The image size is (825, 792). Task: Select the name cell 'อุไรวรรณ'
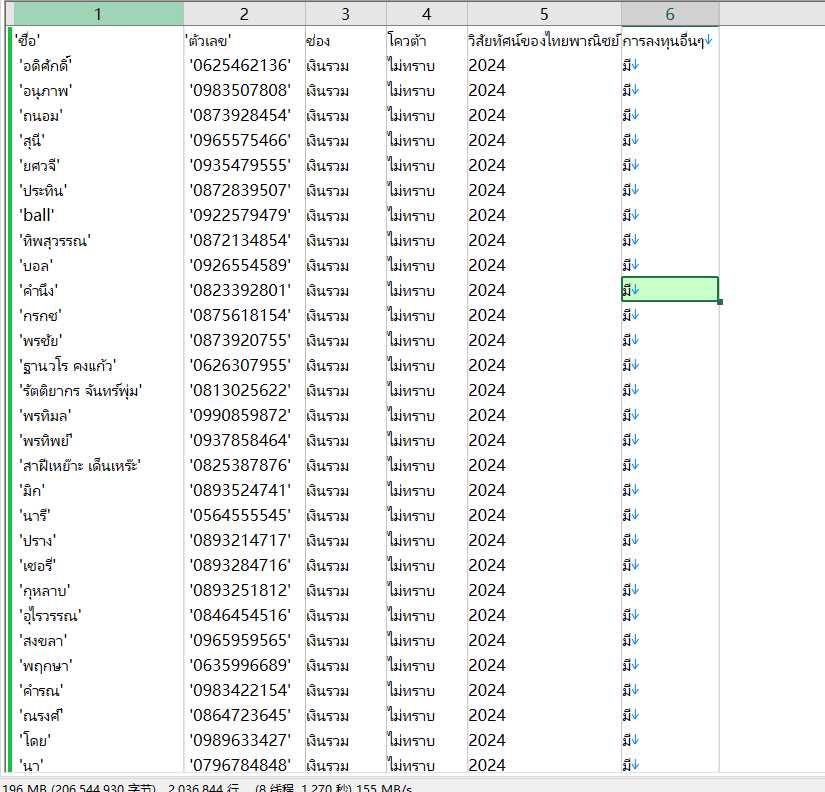pos(98,616)
